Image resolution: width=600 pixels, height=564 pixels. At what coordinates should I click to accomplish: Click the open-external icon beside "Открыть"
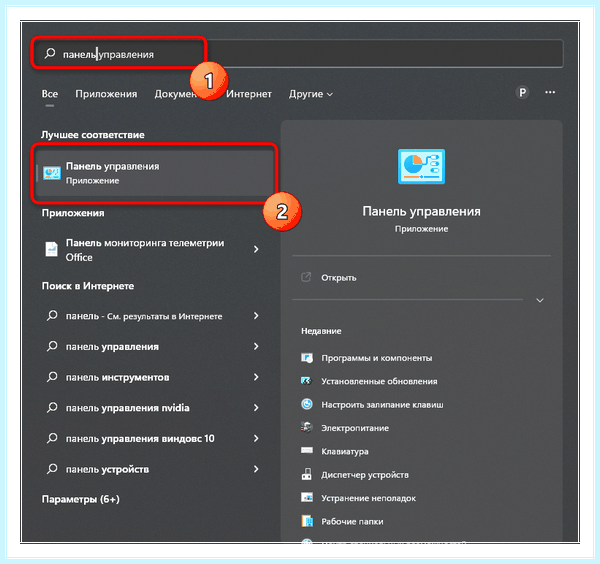click(x=306, y=277)
